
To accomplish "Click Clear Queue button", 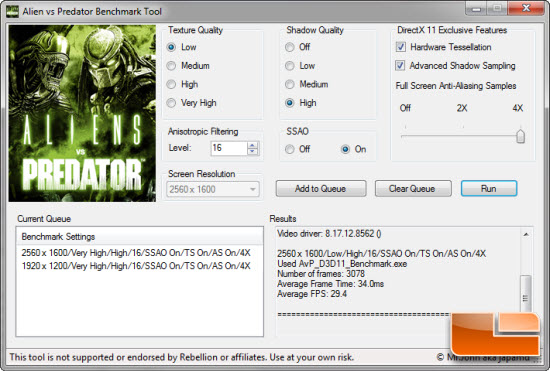I will tap(413, 189).
